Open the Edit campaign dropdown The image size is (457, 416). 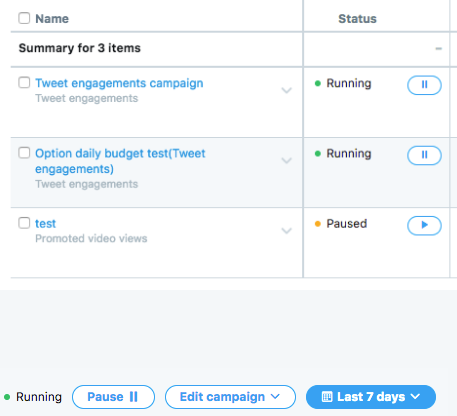[x=230, y=397]
